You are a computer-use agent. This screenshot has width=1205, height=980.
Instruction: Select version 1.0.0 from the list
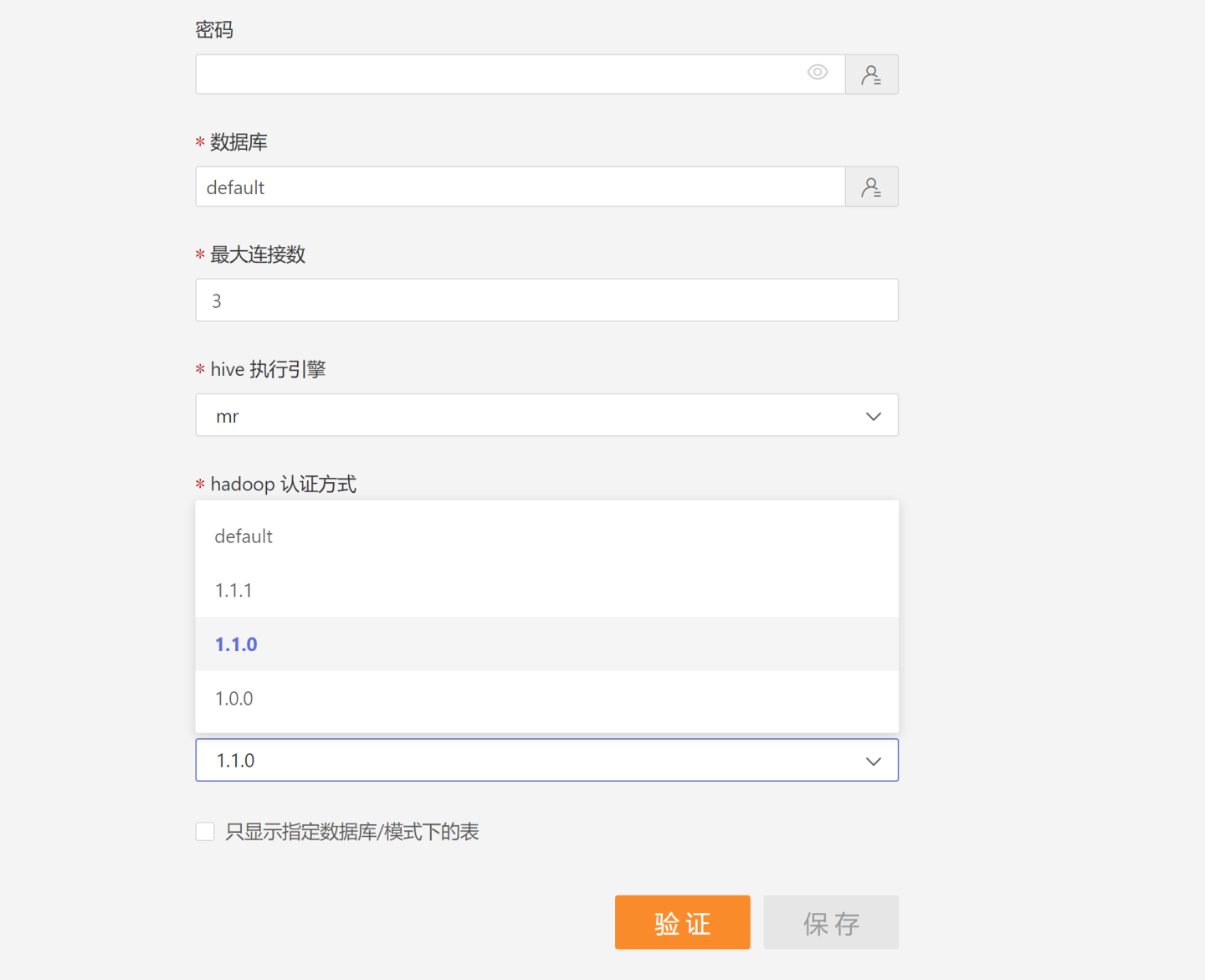[234, 699]
